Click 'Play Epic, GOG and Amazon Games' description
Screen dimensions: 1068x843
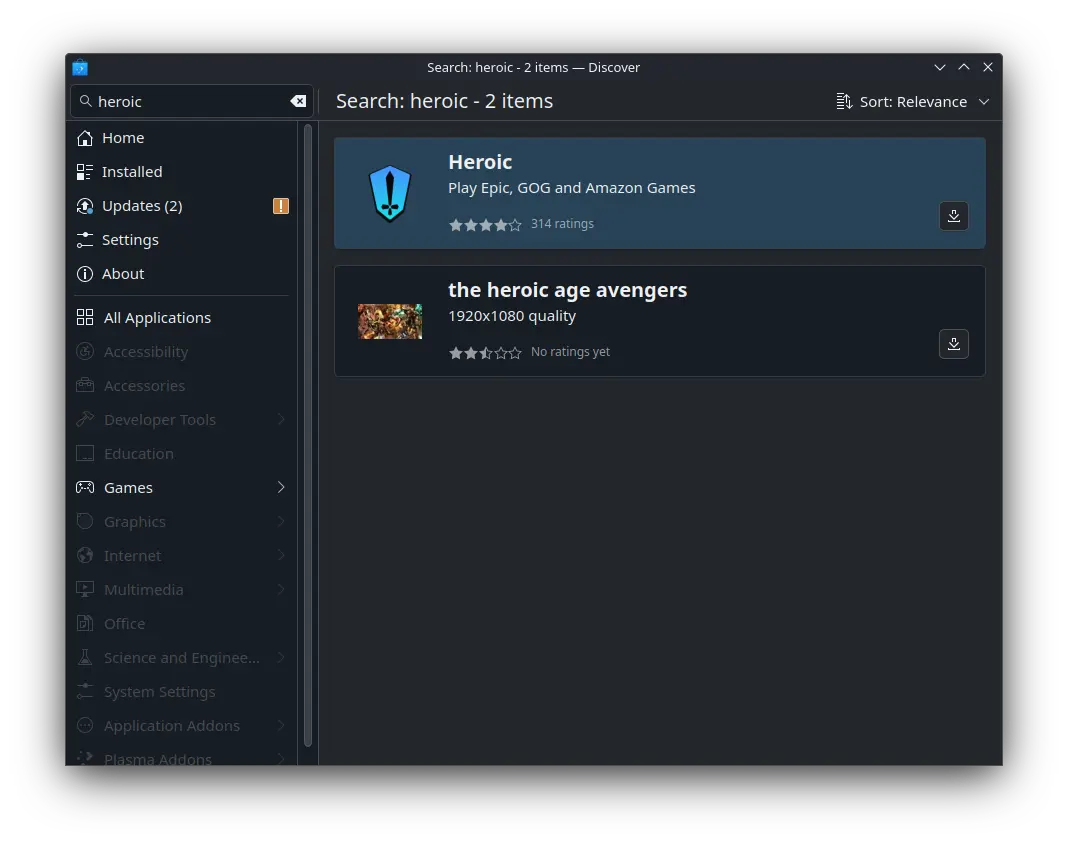click(571, 188)
